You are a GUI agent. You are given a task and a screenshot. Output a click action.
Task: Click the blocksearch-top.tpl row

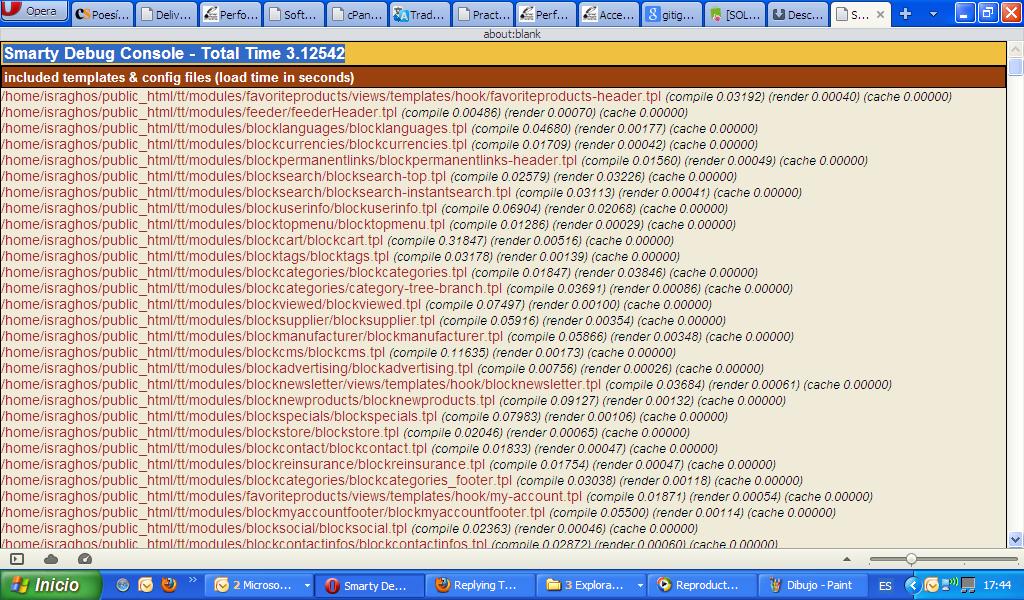pos(369,176)
